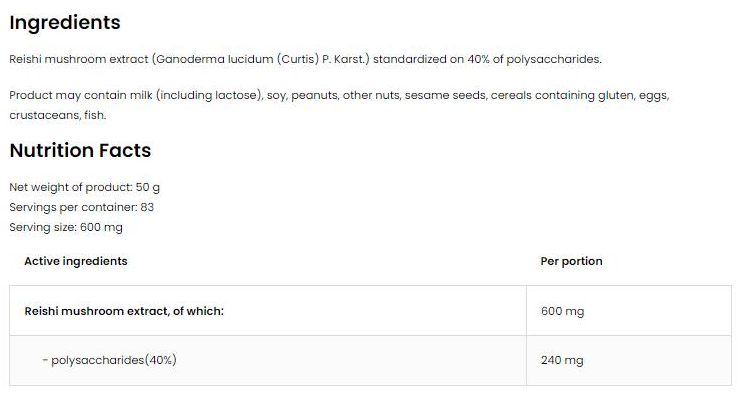Click the Per portion column header
The height and width of the screenshot is (393, 741).
click(x=571, y=261)
